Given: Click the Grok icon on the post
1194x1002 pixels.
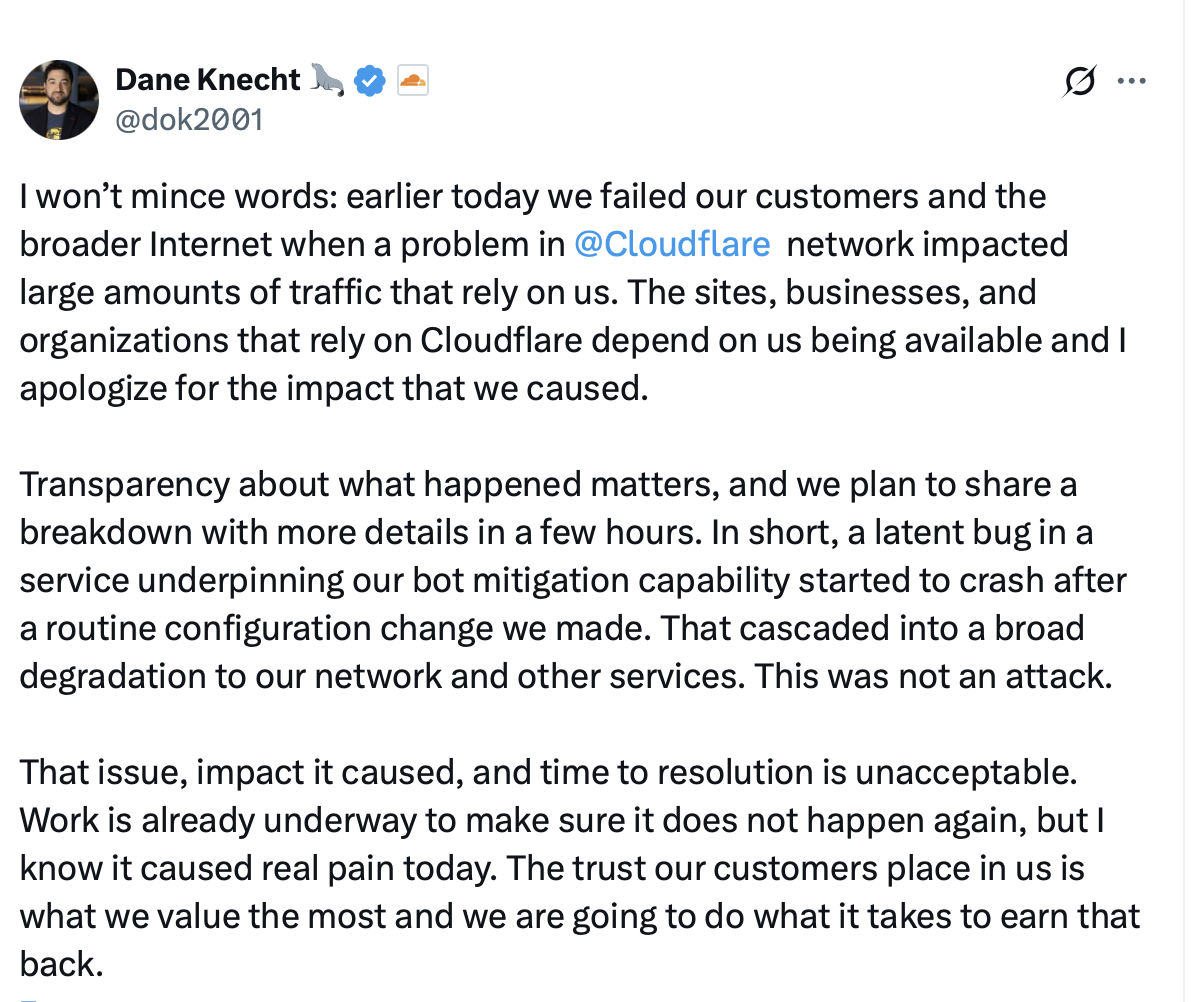Looking at the screenshot, I should tap(1080, 81).
